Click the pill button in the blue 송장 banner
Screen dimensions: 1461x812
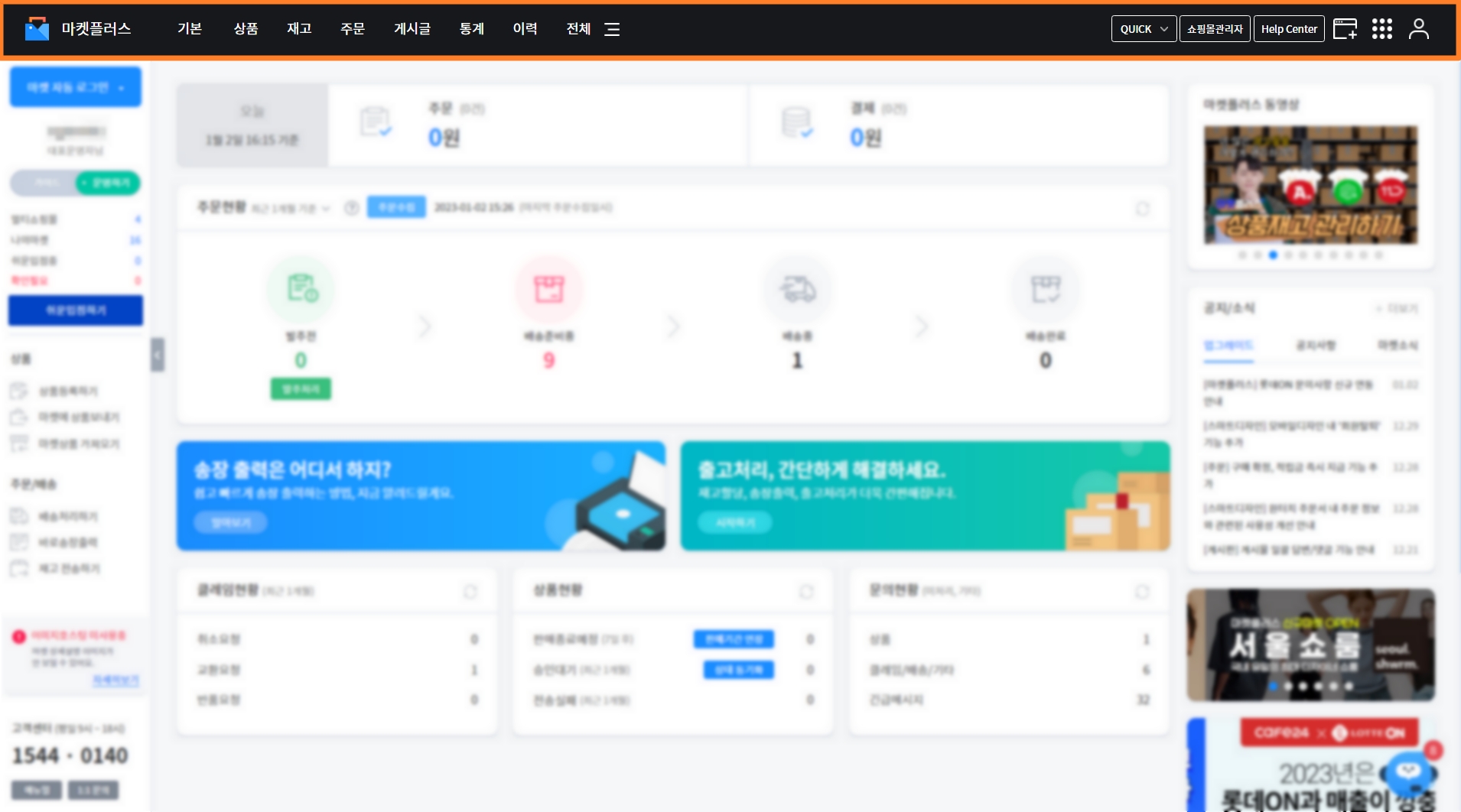[230, 522]
